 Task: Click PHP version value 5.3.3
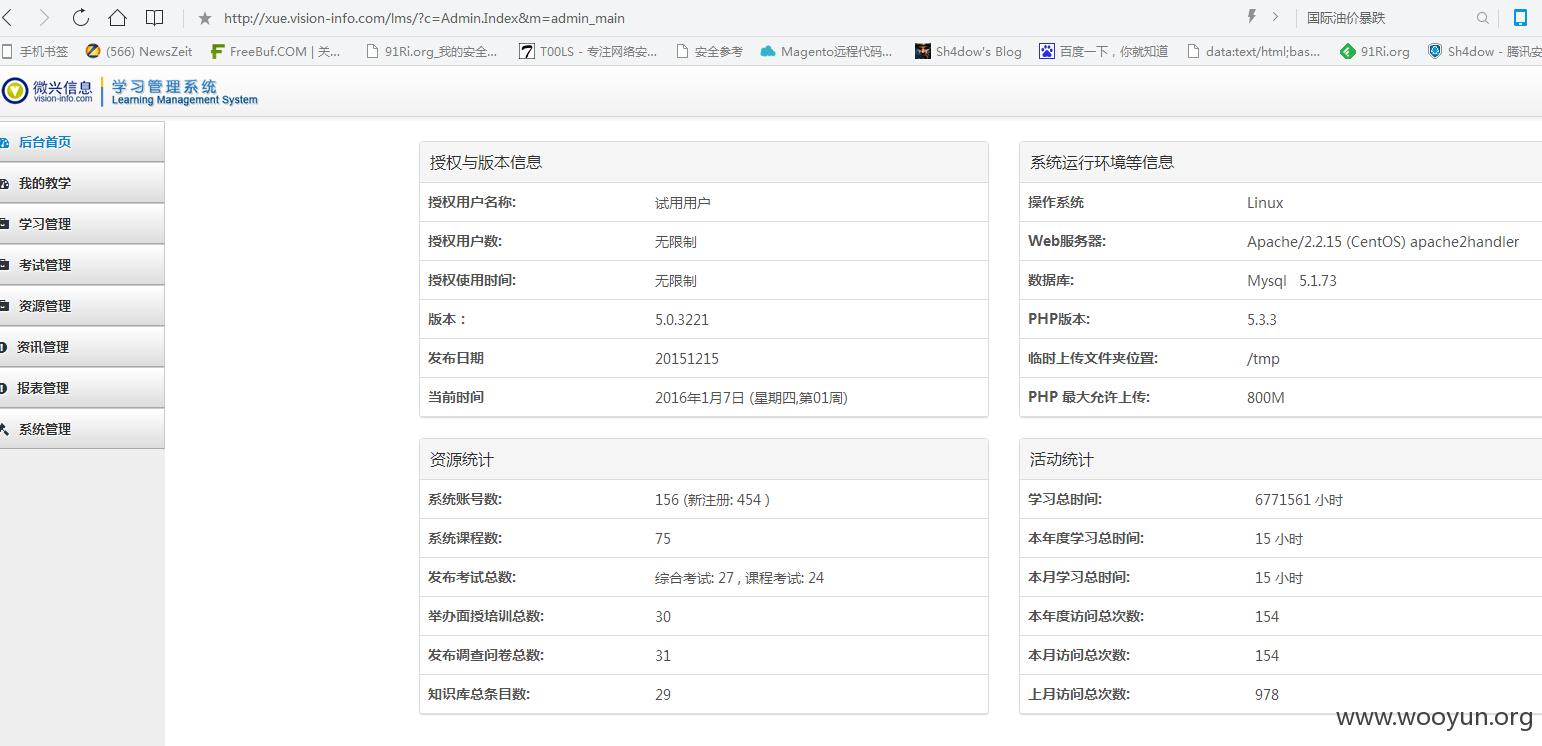pyautogui.click(x=1262, y=320)
